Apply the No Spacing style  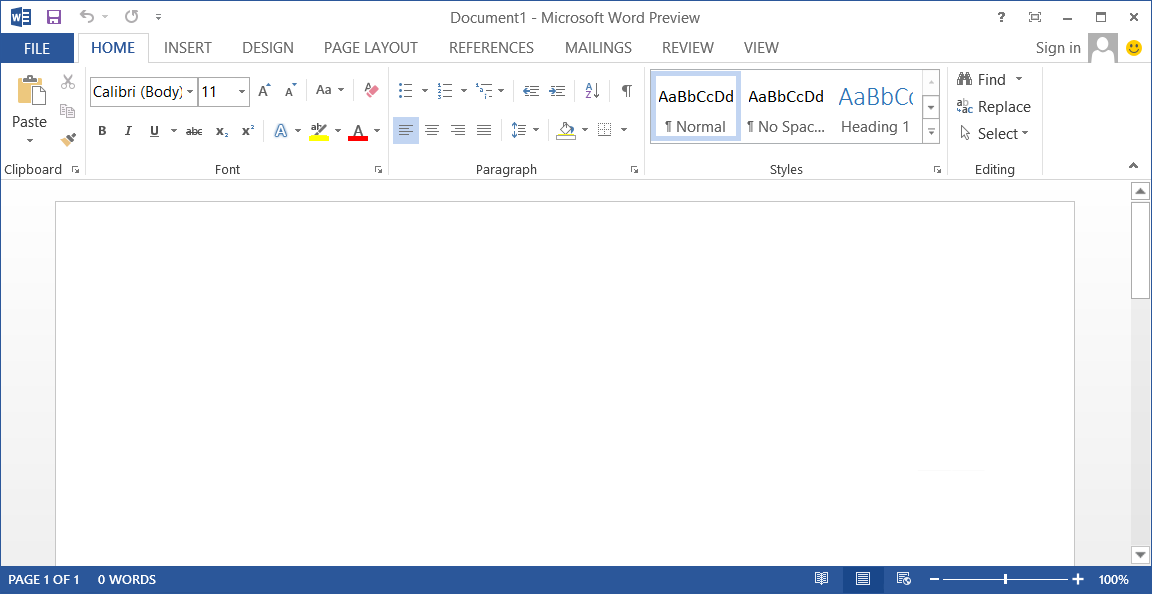786,106
